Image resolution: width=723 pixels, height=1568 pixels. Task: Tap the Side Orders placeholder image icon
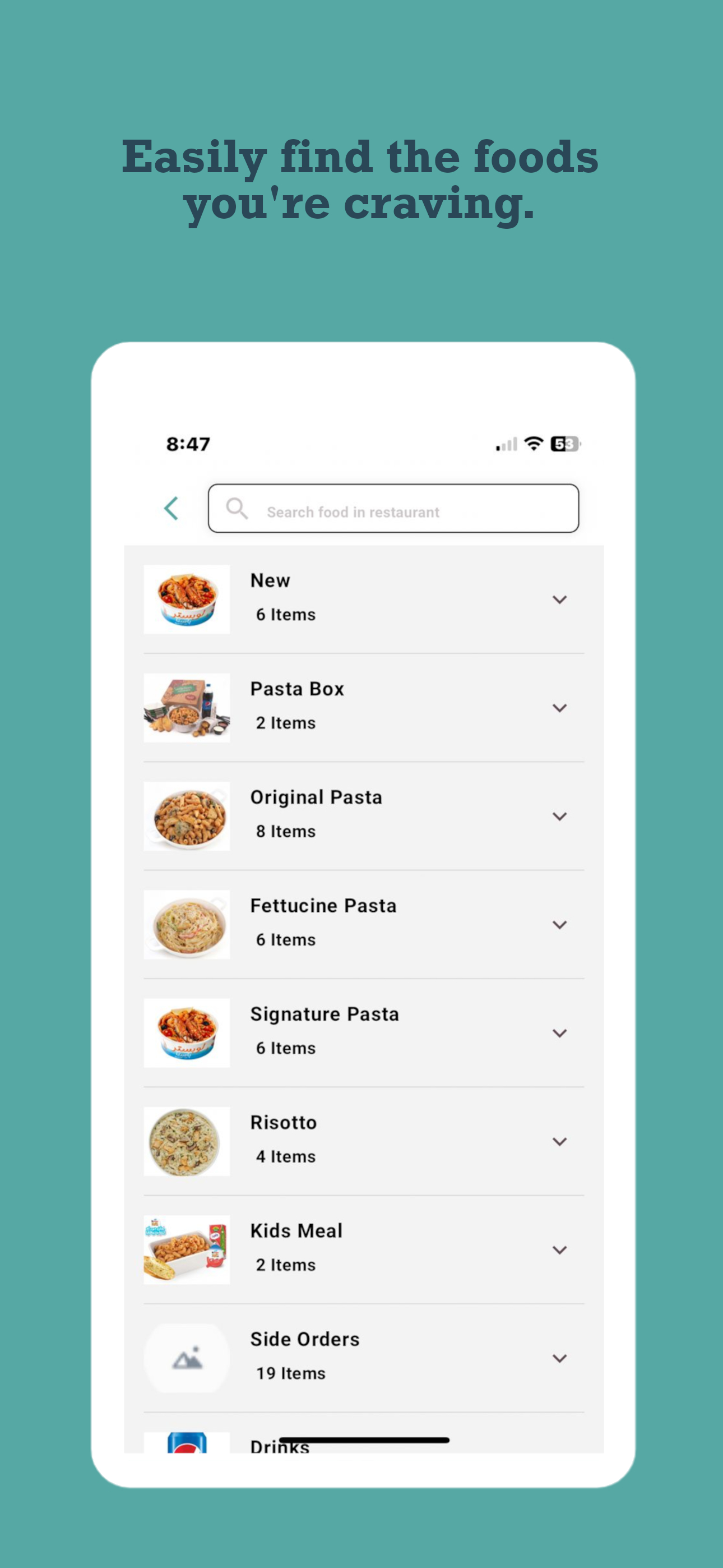point(187,1358)
